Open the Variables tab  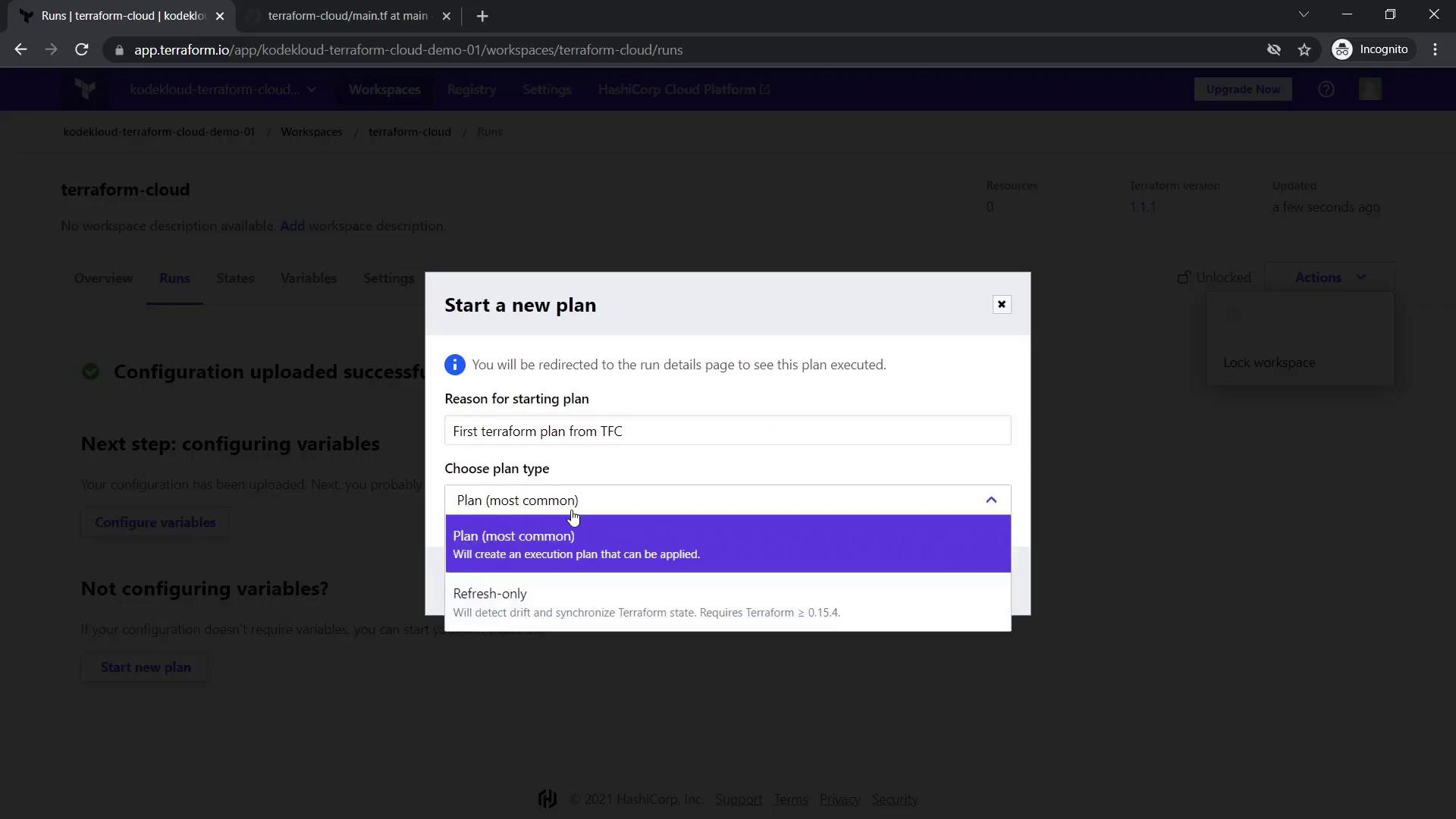click(308, 278)
